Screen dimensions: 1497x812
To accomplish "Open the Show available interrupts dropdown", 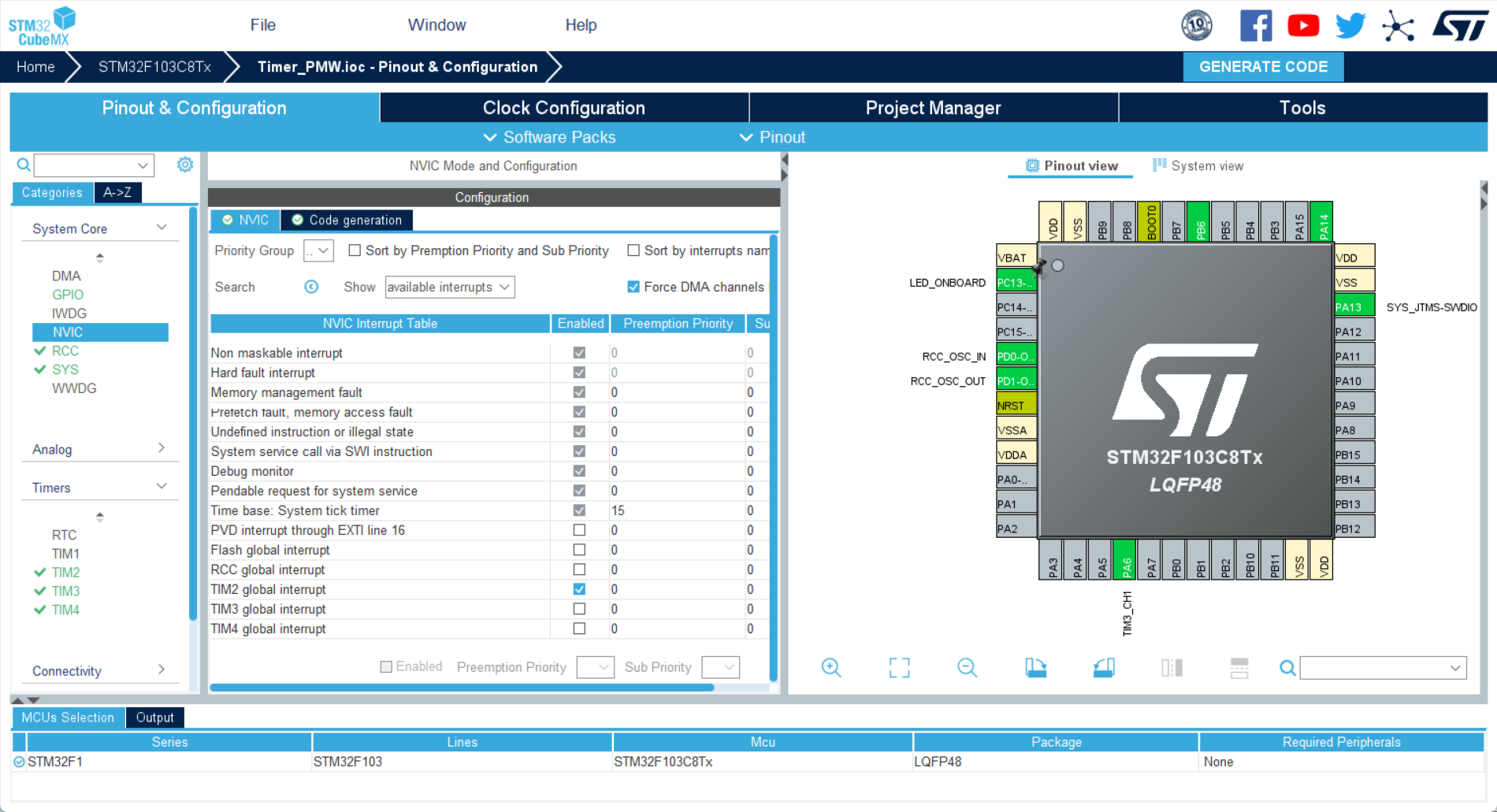I will point(450,287).
